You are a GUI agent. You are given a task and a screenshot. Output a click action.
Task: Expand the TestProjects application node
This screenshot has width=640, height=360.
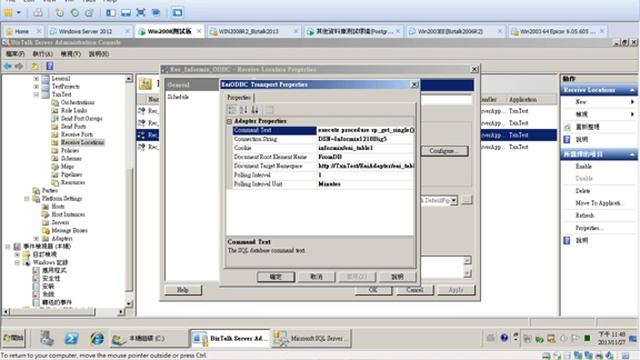coord(36,87)
